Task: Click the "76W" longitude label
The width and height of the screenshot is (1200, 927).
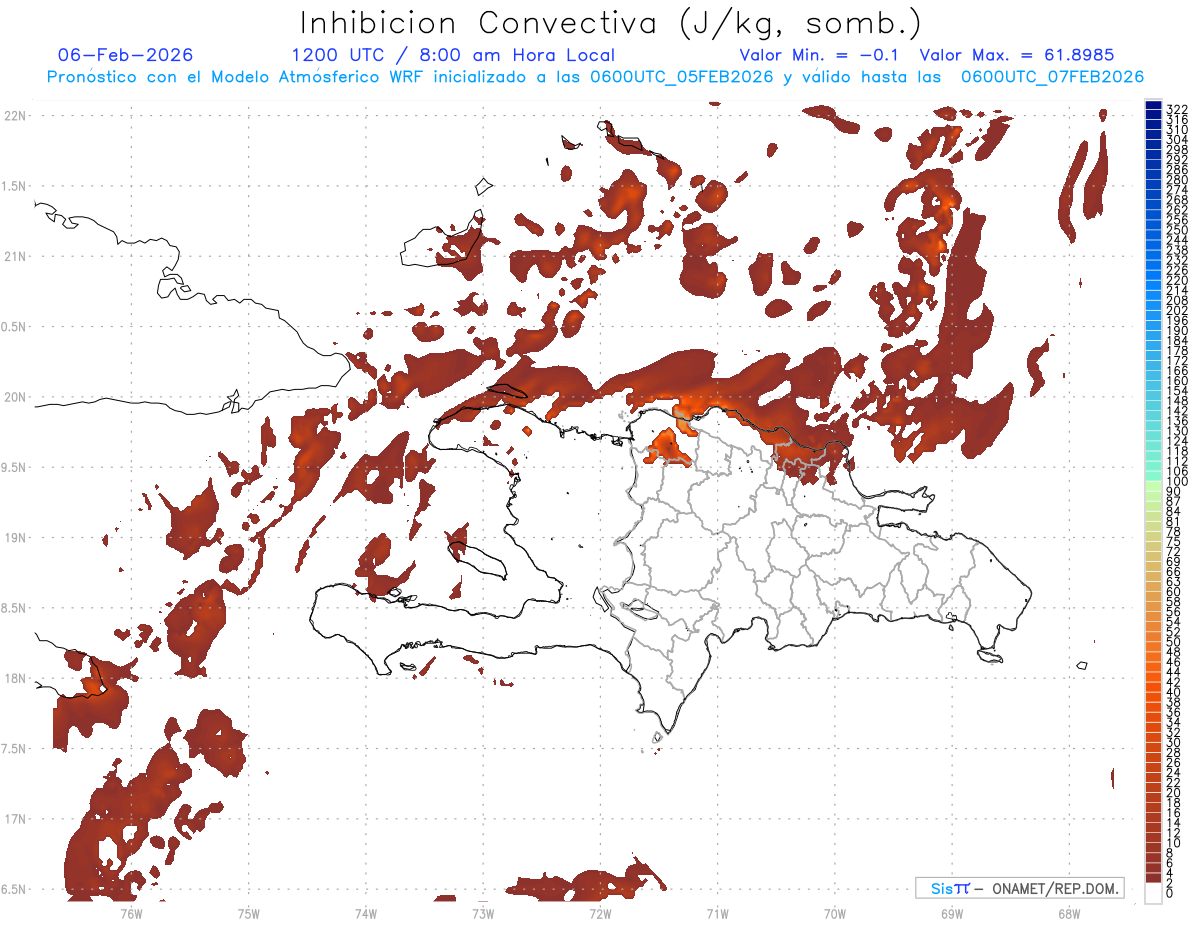Action: click(131, 912)
